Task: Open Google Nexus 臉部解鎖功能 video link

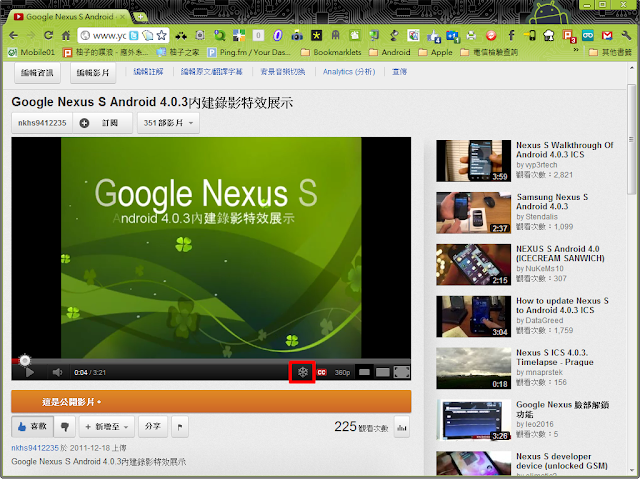Action: click(562, 409)
